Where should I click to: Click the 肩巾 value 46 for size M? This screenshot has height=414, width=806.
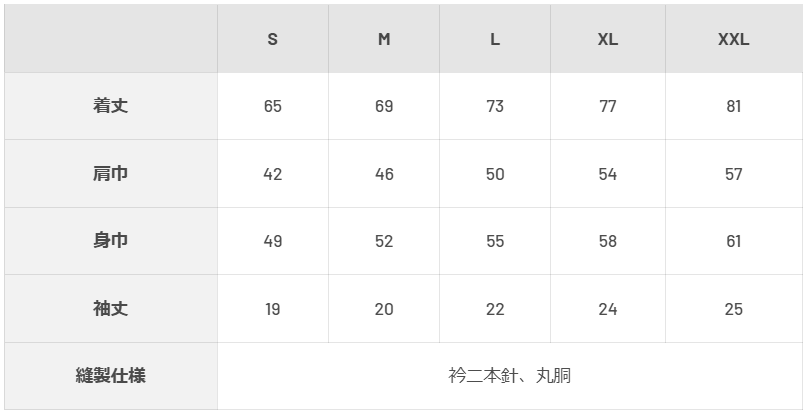point(384,174)
